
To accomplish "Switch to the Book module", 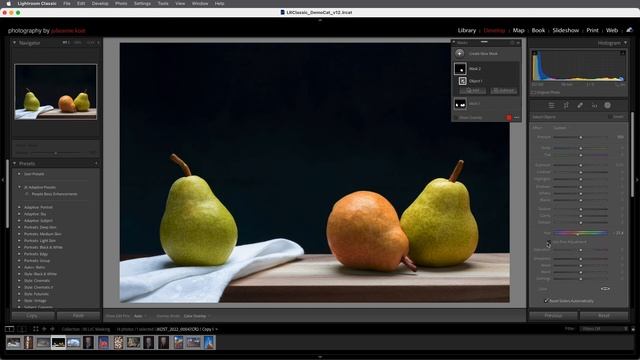I will [x=538, y=31].
